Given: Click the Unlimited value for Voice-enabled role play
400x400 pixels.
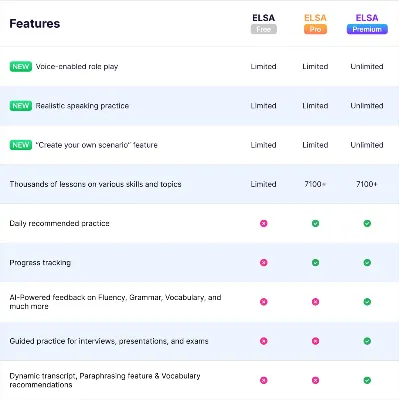Looking at the screenshot, I should click(x=367, y=66).
